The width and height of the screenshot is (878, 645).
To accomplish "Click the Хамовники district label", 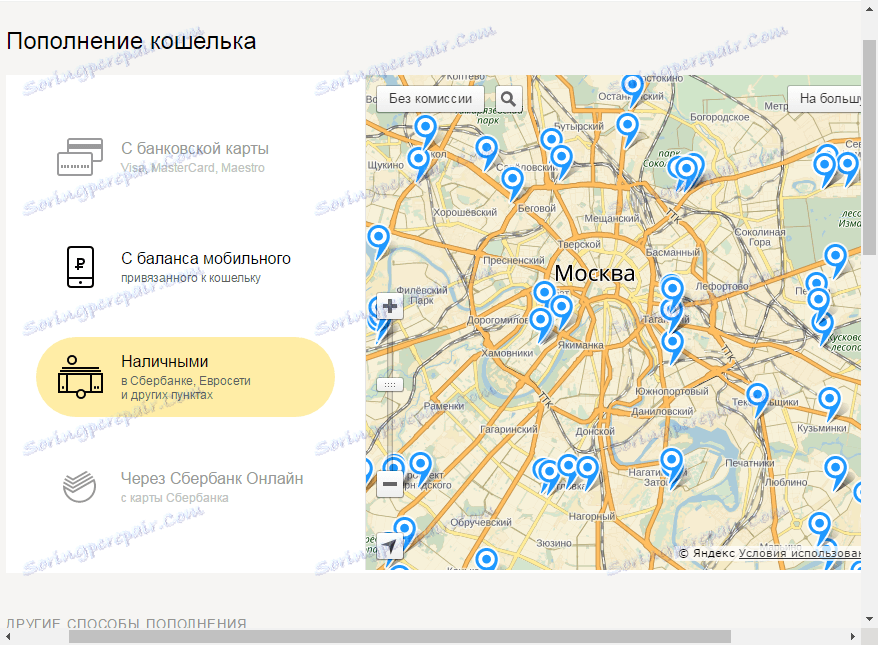I will point(507,353).
